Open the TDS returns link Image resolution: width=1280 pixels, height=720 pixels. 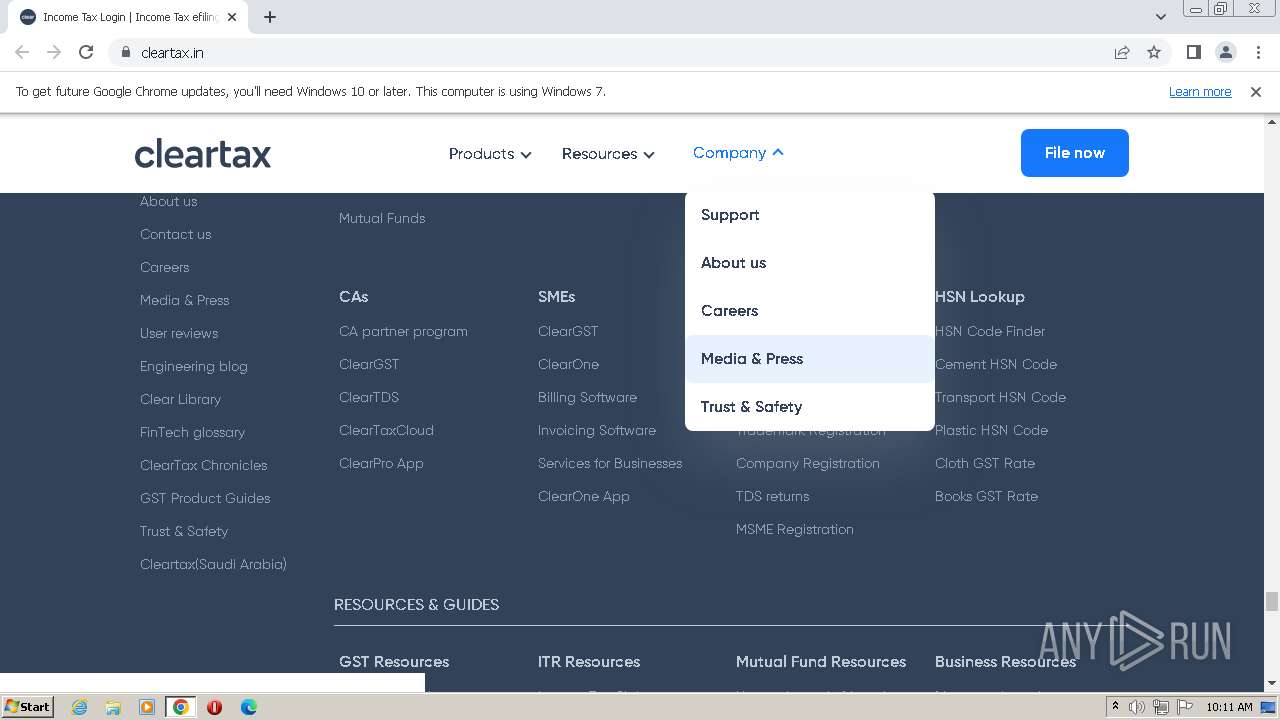coord(773,496)
